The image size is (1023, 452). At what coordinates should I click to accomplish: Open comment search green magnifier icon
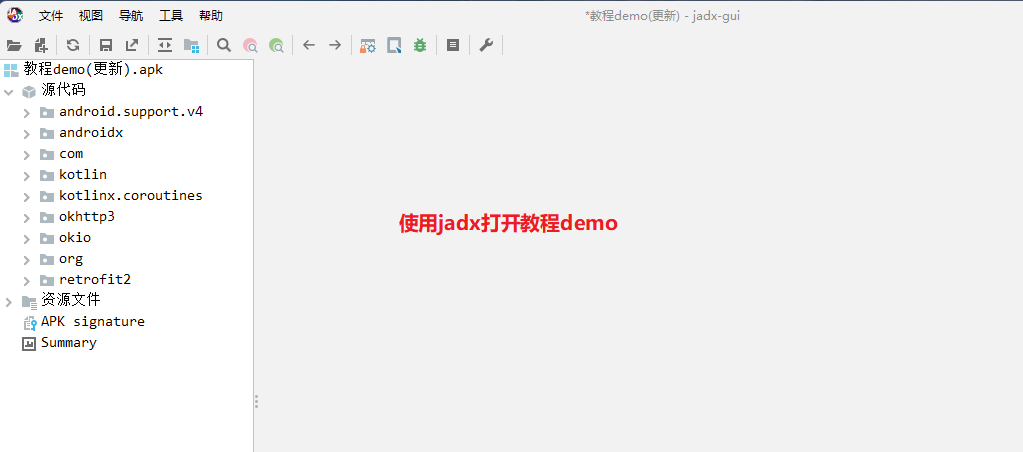pos(276,45)
